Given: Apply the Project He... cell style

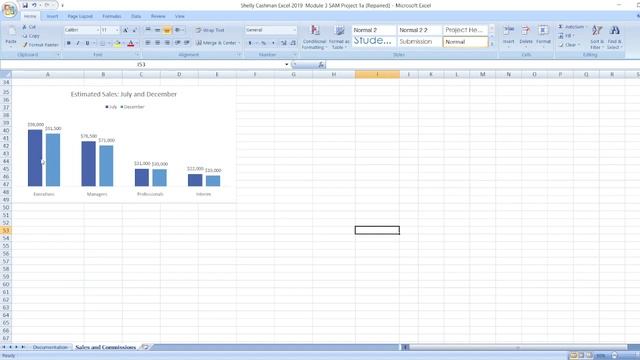Looking at the screenshot, I should (465, 30).
